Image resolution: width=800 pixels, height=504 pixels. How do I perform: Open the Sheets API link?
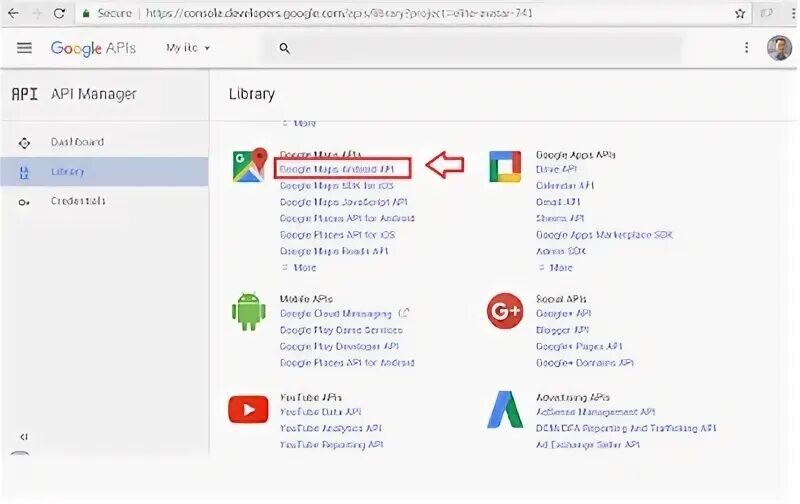pyautogui.click(x=560, y=218)
